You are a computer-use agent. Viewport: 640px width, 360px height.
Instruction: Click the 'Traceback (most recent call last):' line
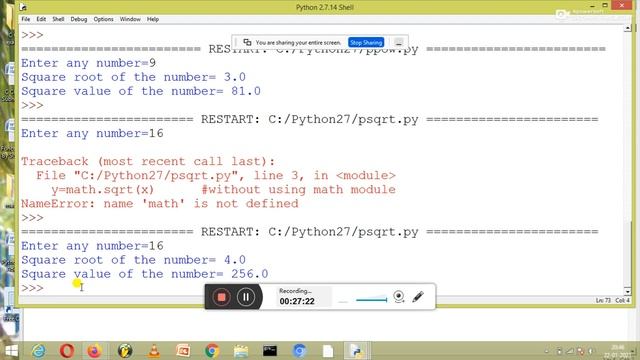click(x=148, y=161)
